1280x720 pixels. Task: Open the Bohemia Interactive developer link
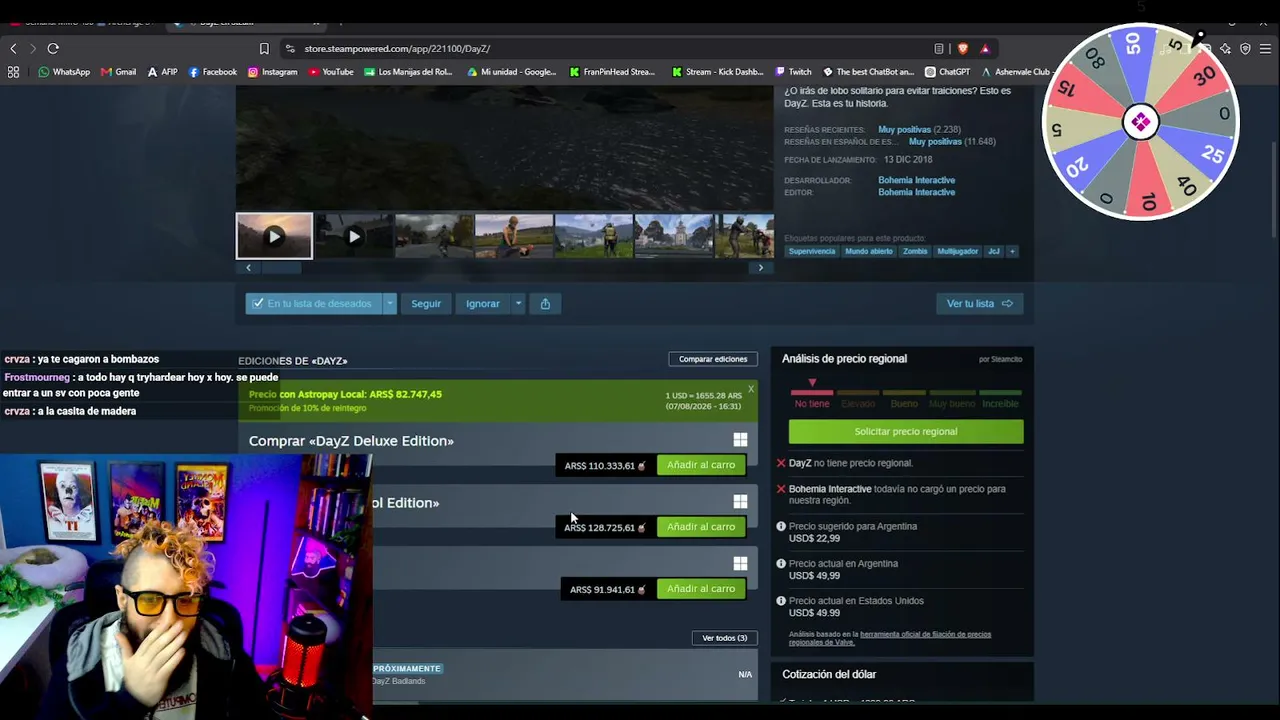pos(916,181)
